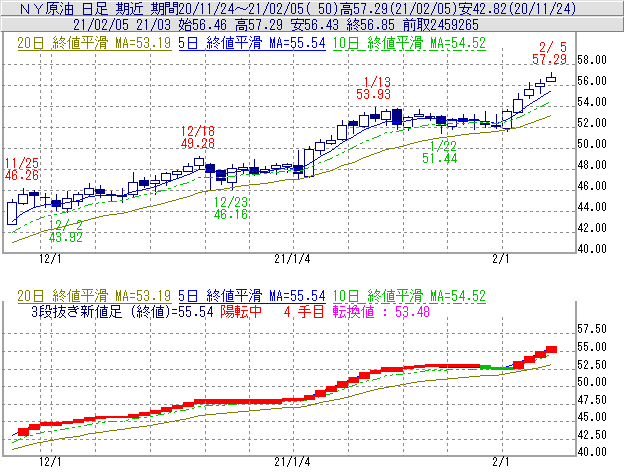624x473 pixels.
Task: Click the 40.00 axis label in upper chart
Action: (x=592, y=249)
